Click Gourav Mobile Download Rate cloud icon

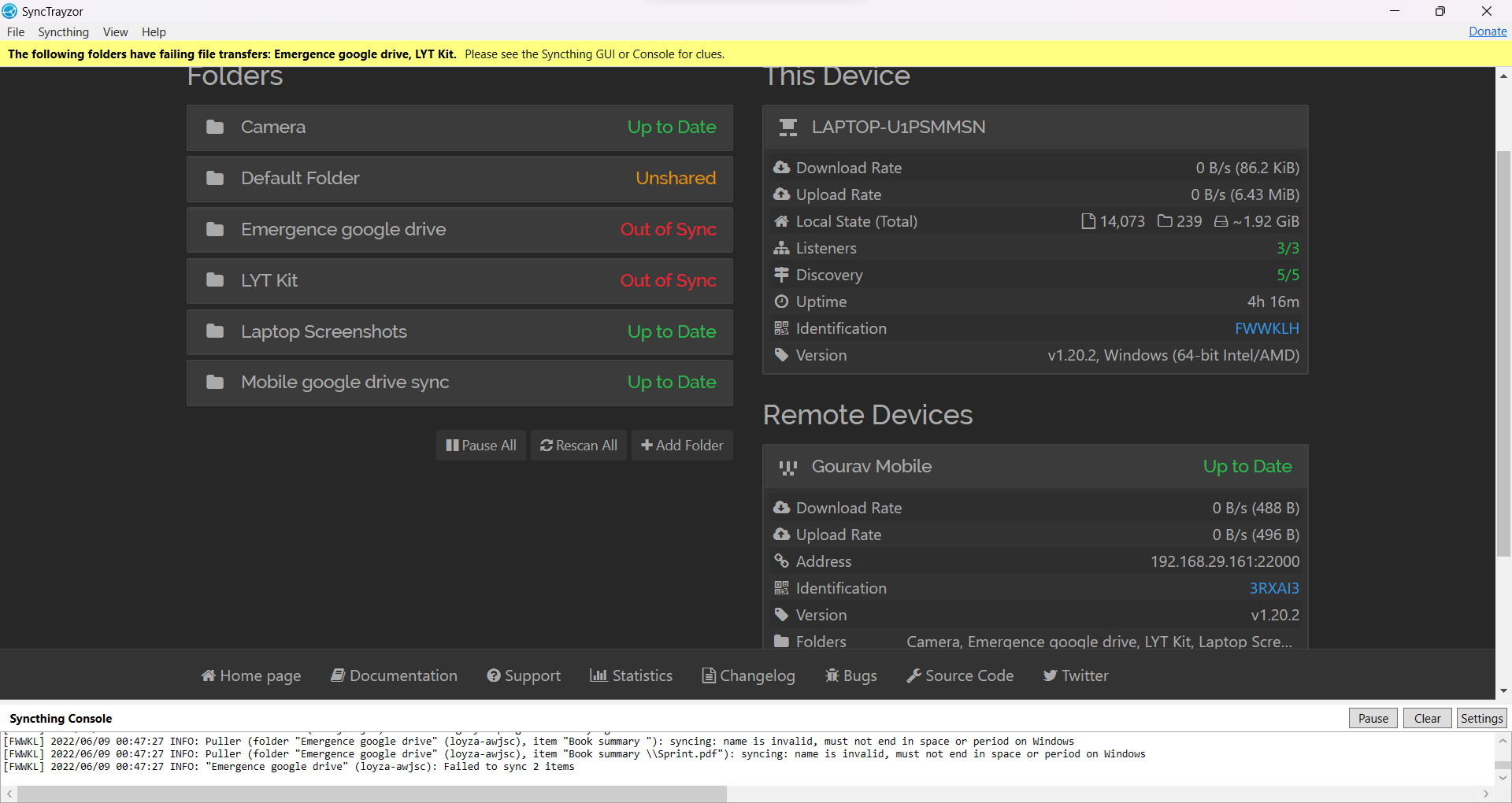(x=781, y=508)
